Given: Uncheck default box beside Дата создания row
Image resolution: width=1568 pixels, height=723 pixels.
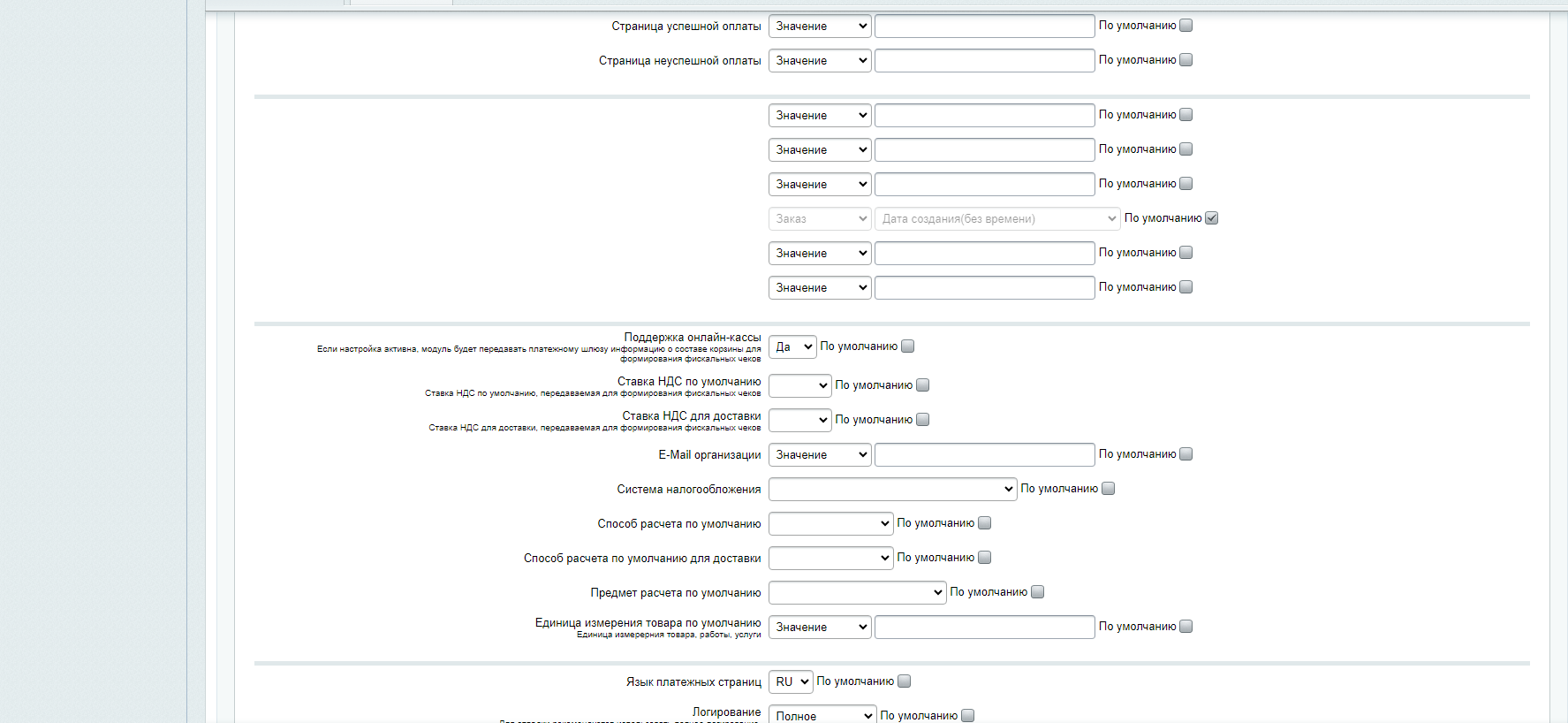Looking at the screenshot, I should click(1212, 218).
